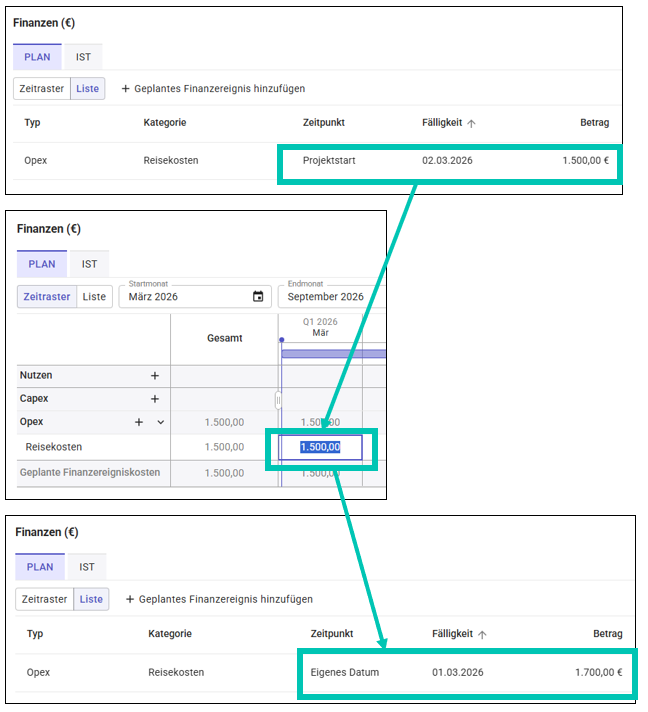Open the Startmonat calendar picker icon
Image resolution: width=648 pixels, height=712 pixels.
[258, 297]
